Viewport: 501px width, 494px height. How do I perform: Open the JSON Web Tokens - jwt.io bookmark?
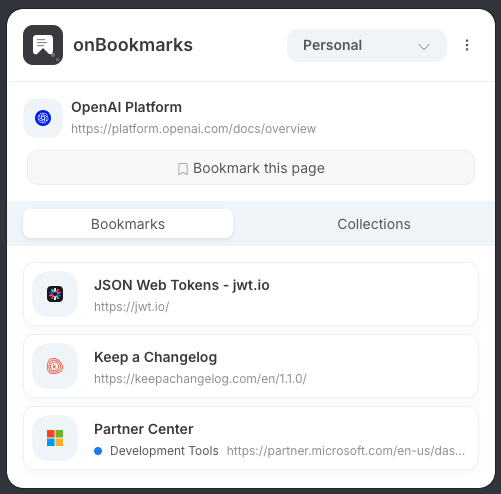click(x=251, y=294)
